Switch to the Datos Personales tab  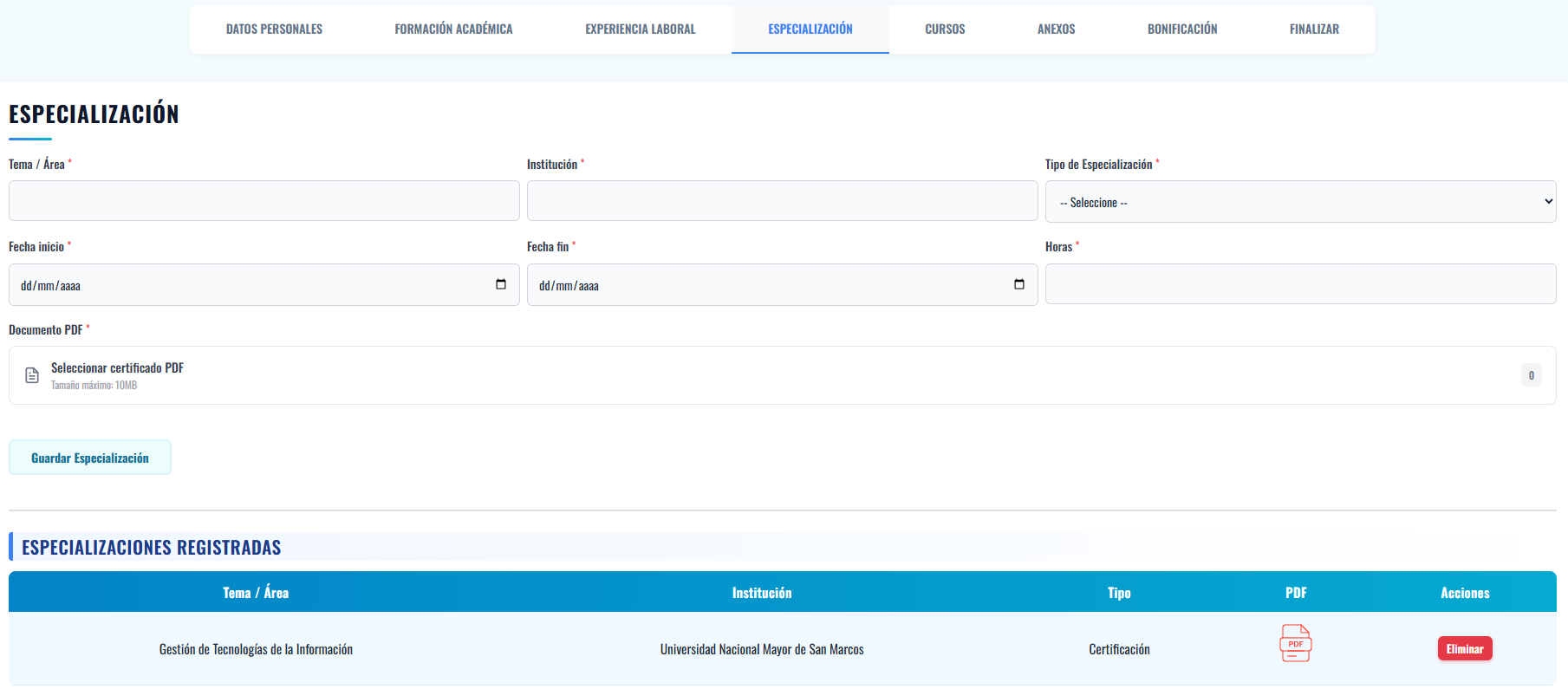[274, 29]
